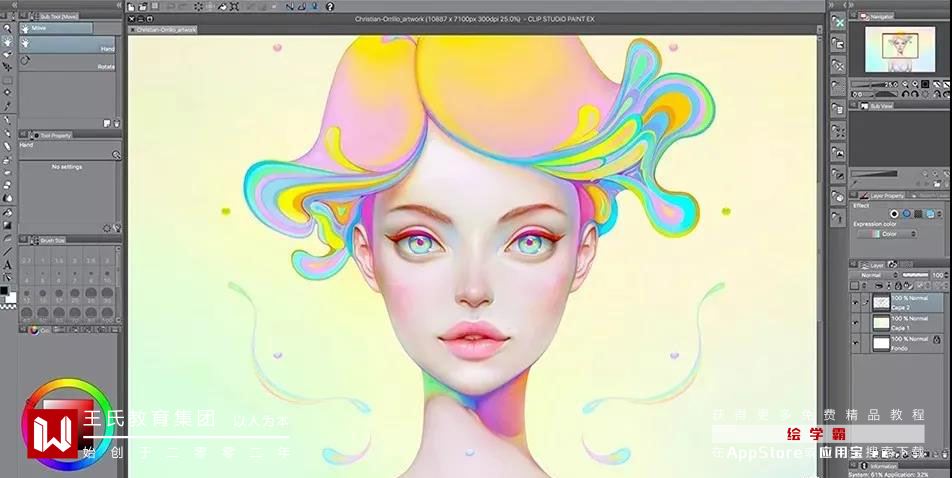Select the Brush tool
This screenshot has width=952, height=478.
point(7,146)
